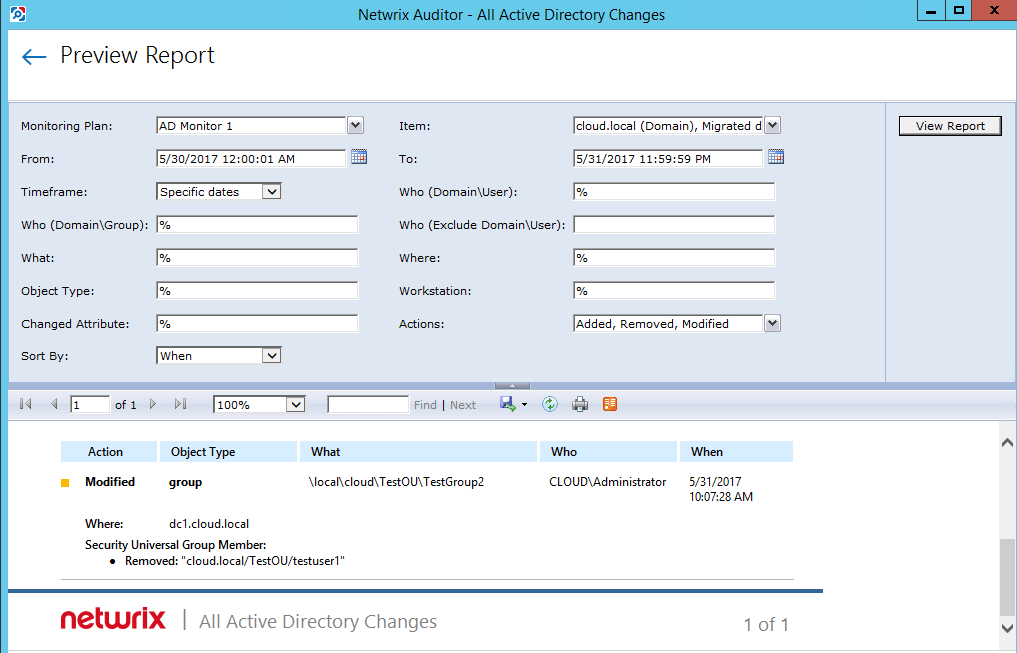
Task: Collapse the parameters pane using splitter arrow
Action: tap(512, 385)
